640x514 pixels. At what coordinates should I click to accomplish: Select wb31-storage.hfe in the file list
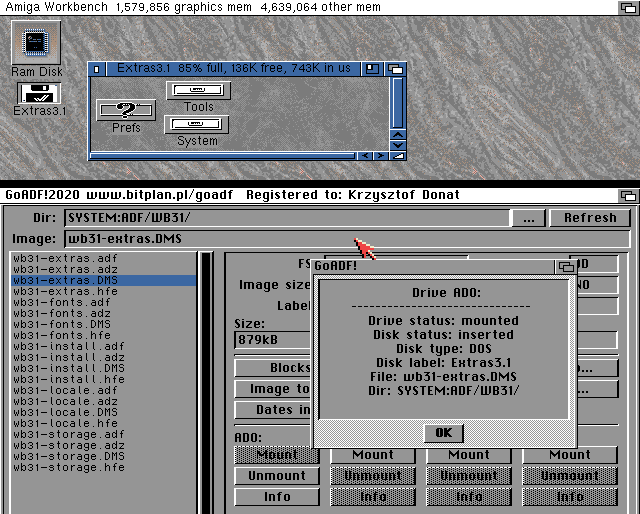click(x=104, y=468)
